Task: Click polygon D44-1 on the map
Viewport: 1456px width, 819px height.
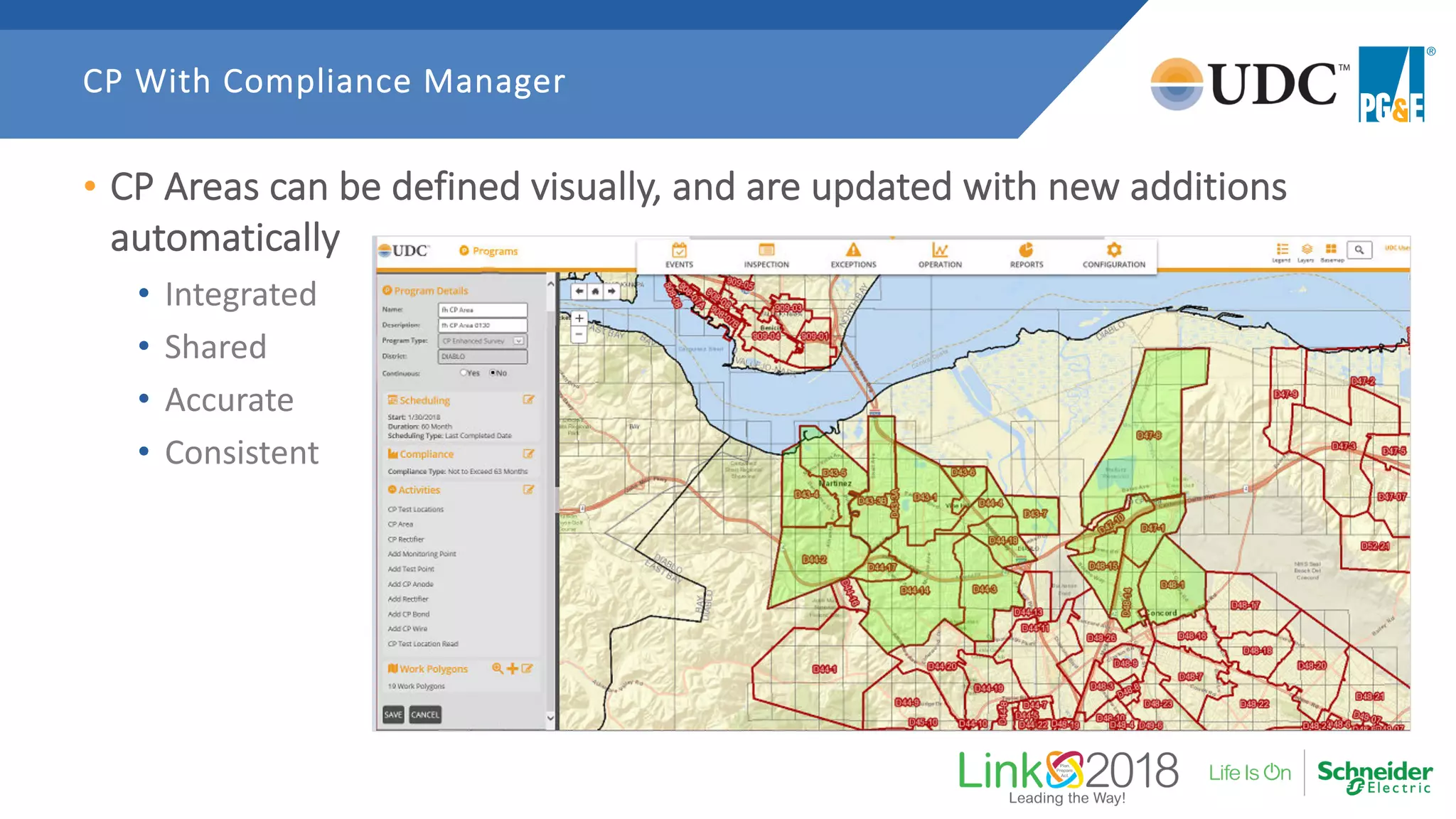Action: 825,669
